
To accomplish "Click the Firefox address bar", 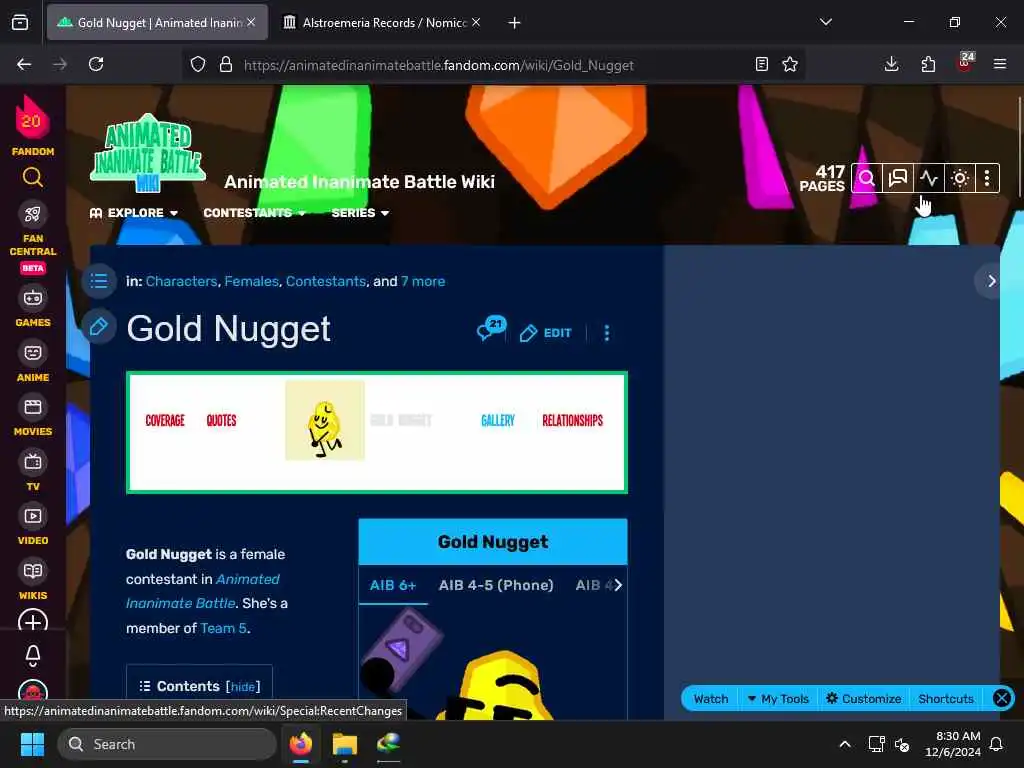I will (x=493, y=65).
